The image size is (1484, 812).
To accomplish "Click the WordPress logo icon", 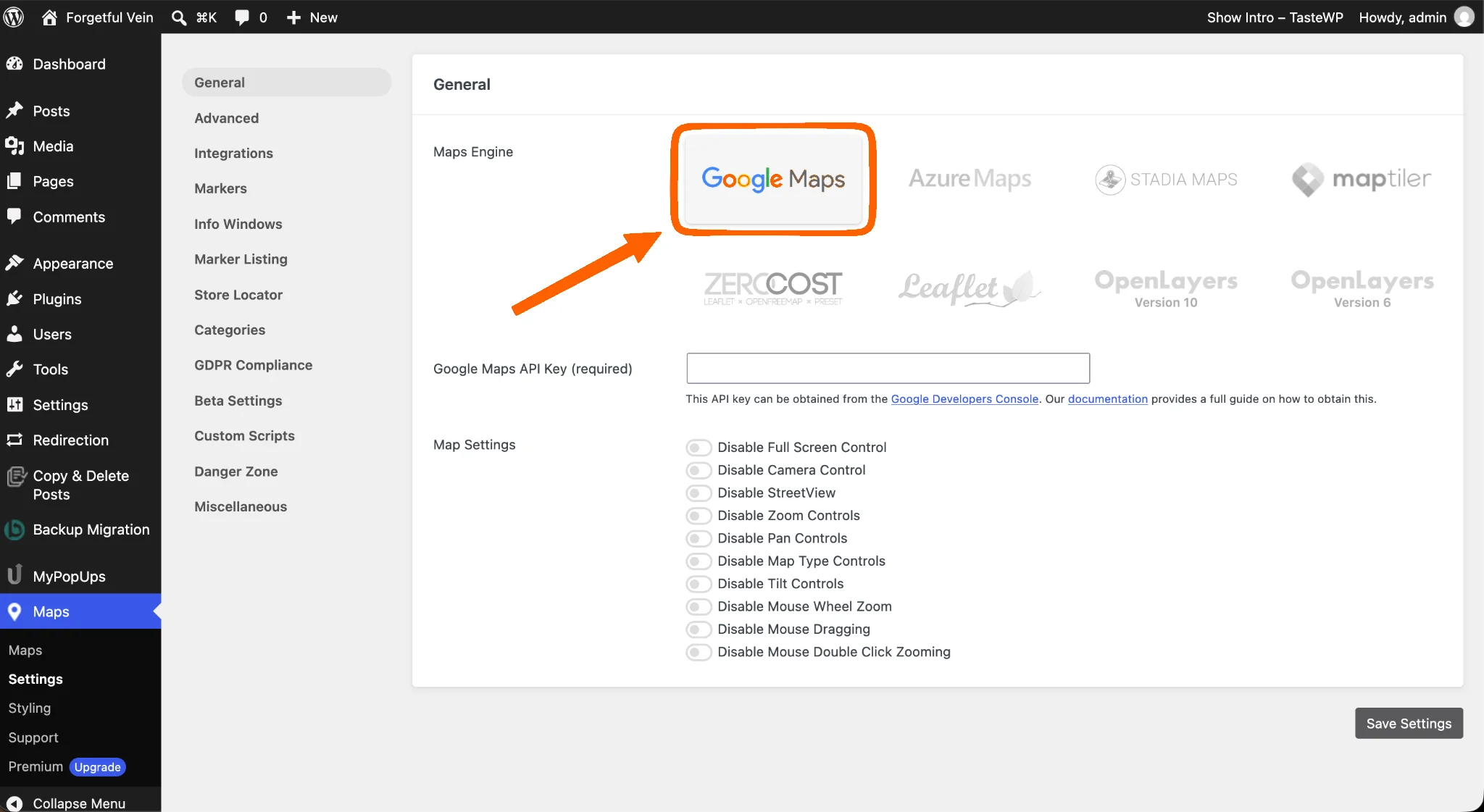I will click(14, 17).
